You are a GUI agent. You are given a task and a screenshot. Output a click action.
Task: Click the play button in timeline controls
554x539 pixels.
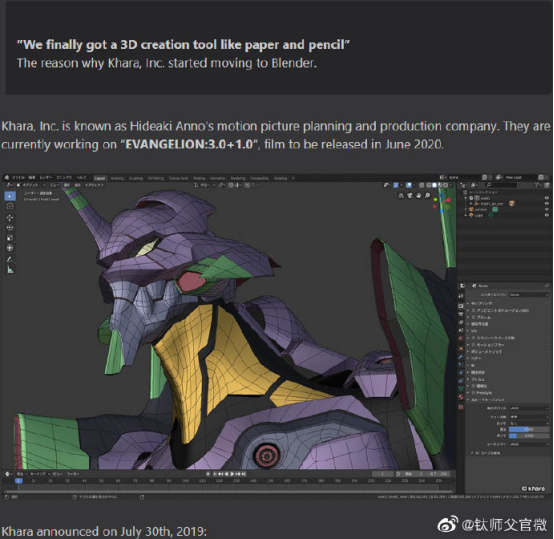point(232,474)
